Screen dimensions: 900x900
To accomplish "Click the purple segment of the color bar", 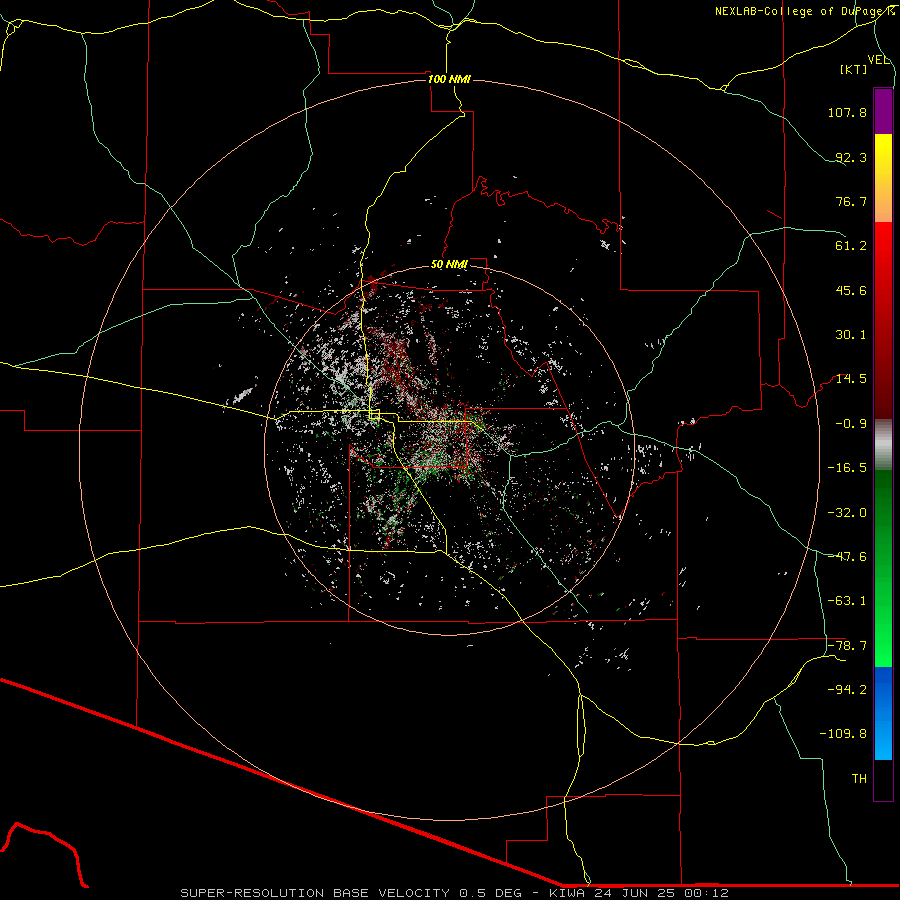I will coord(883,111).
